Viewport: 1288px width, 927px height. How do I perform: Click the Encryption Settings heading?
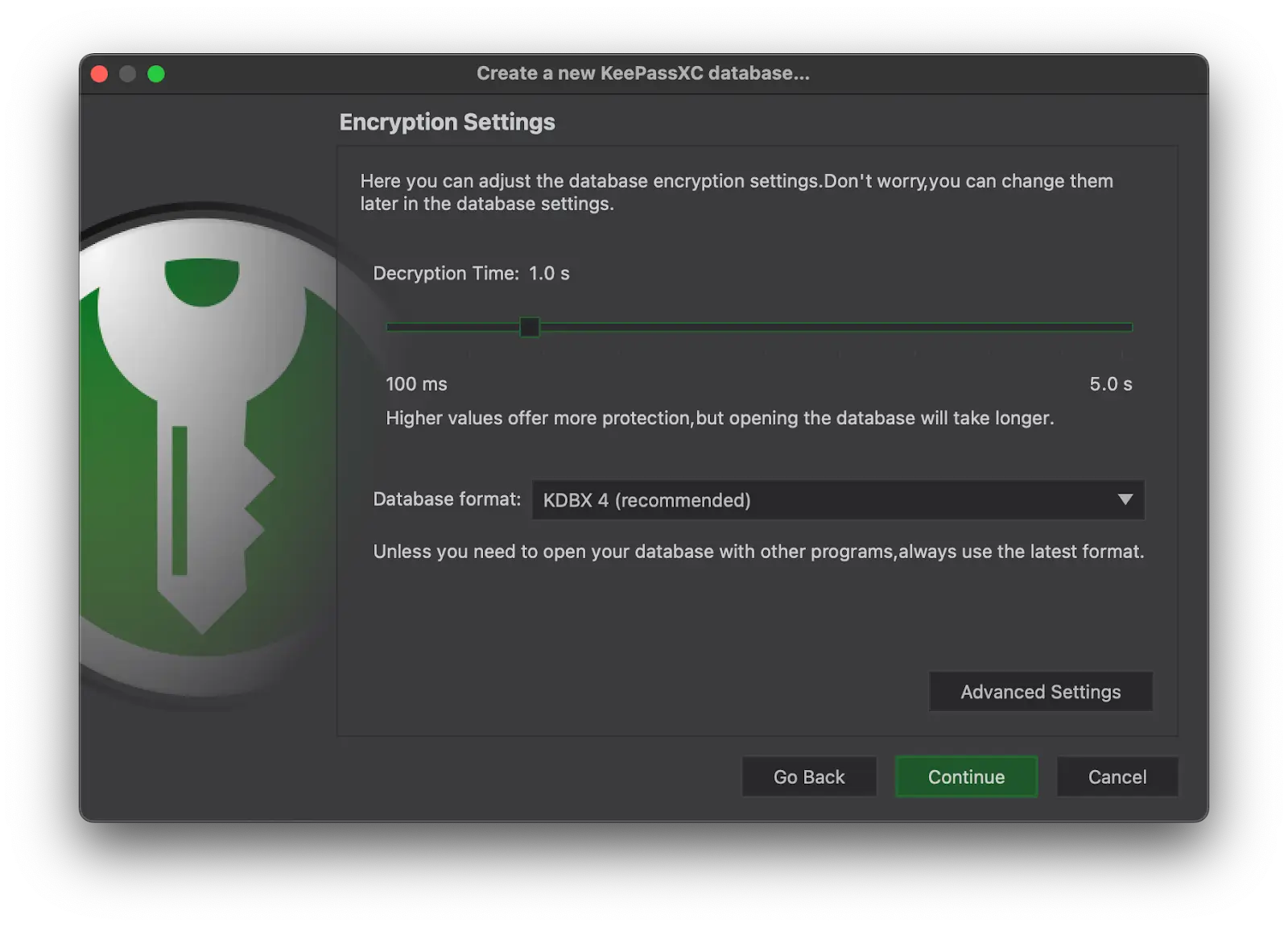coord(446,122)
